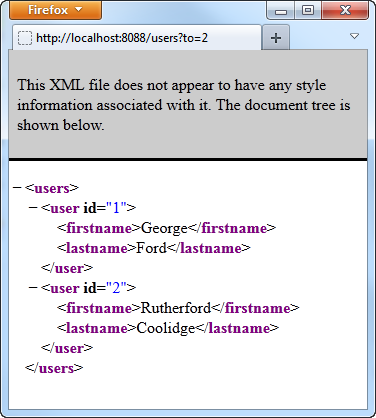Collapse the user id="2" node
This screenshot has width=376, height=418.
[33, 287]
